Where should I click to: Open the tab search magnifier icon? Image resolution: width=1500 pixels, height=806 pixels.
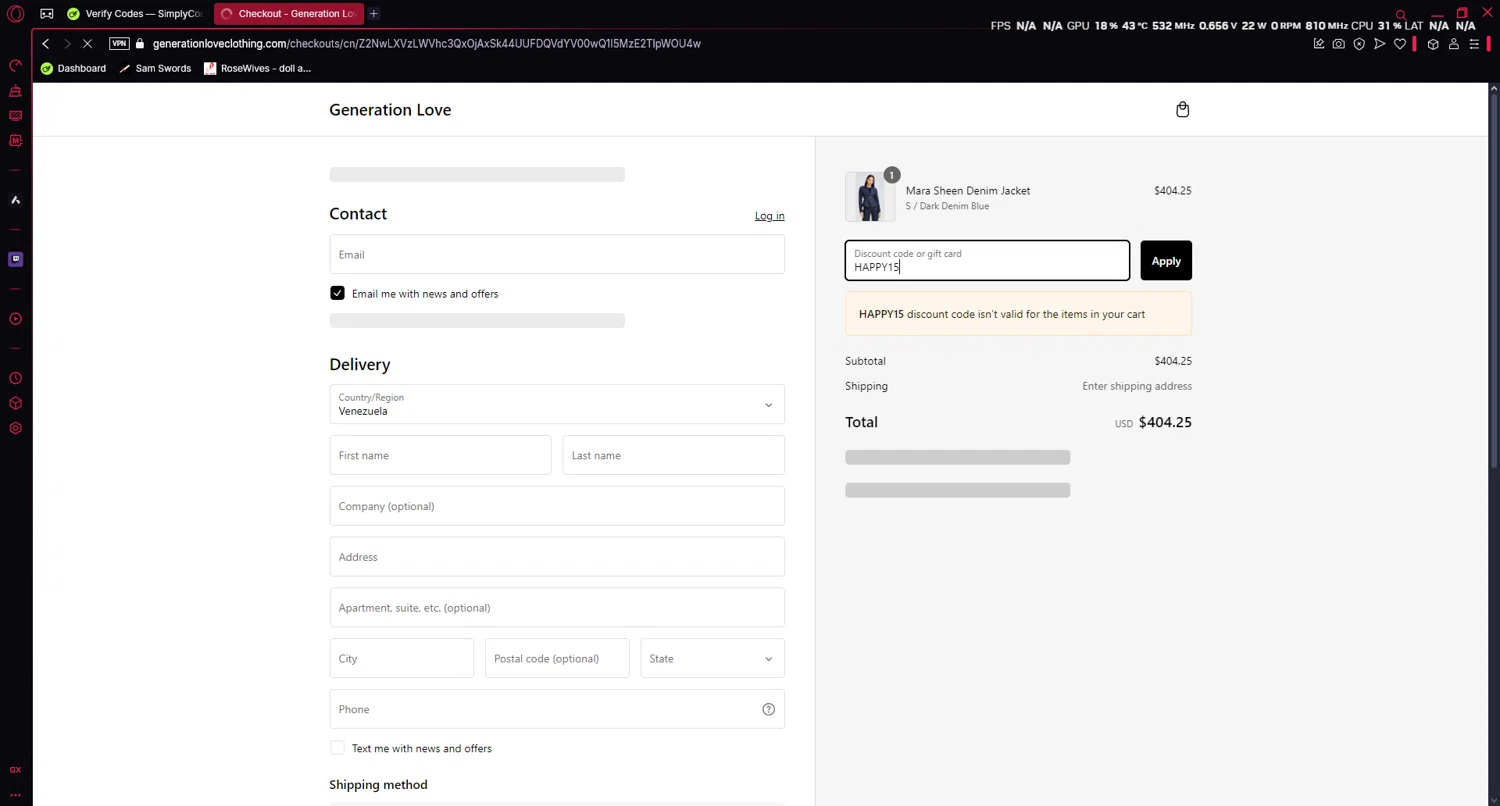[1401, 15]
